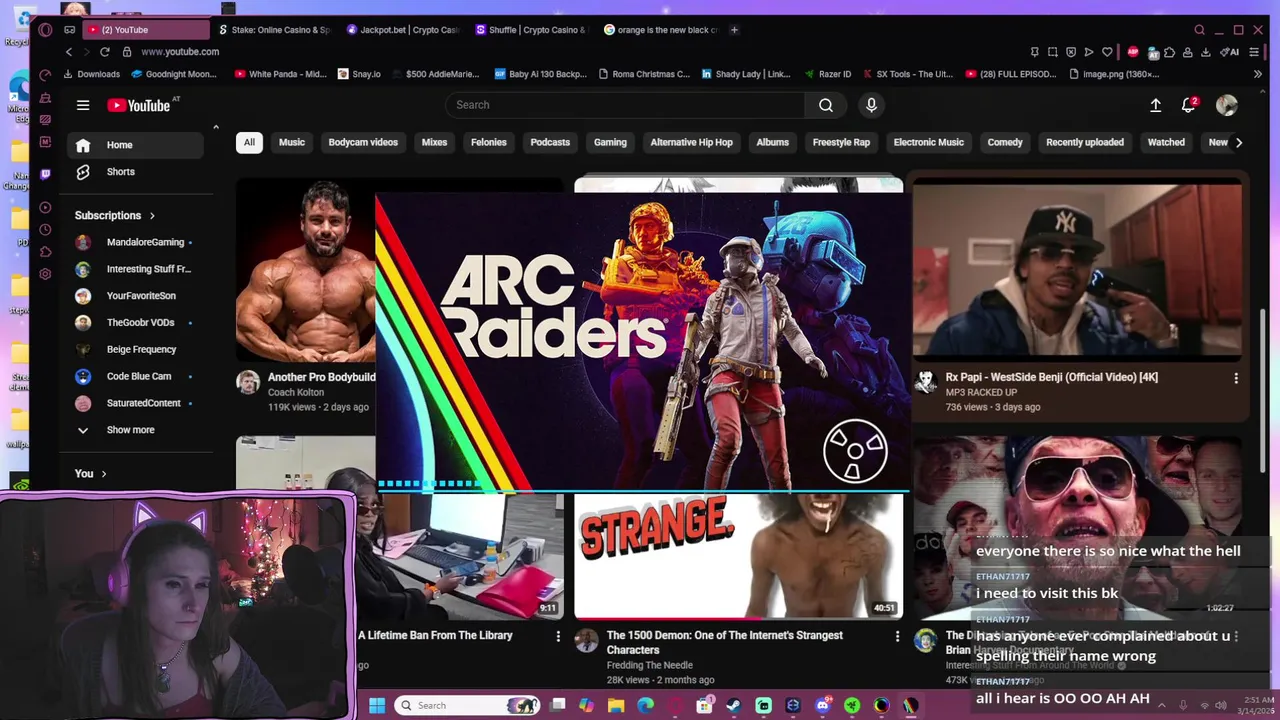
Task: Switch to Shuffle Crypto Casino tab
Action: [532, 30]
